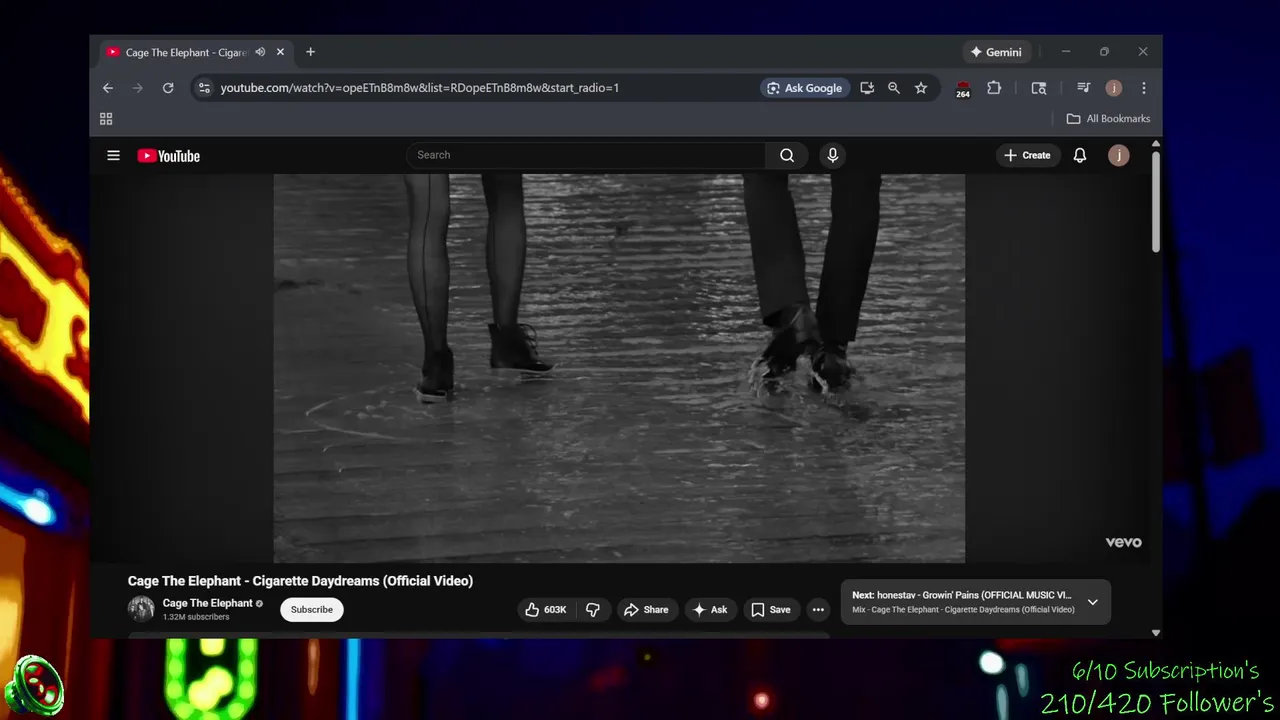This screenshot has height=720, width=1280.
Task: Open the Cage The Elephant channel name
Action: [208, 603]
